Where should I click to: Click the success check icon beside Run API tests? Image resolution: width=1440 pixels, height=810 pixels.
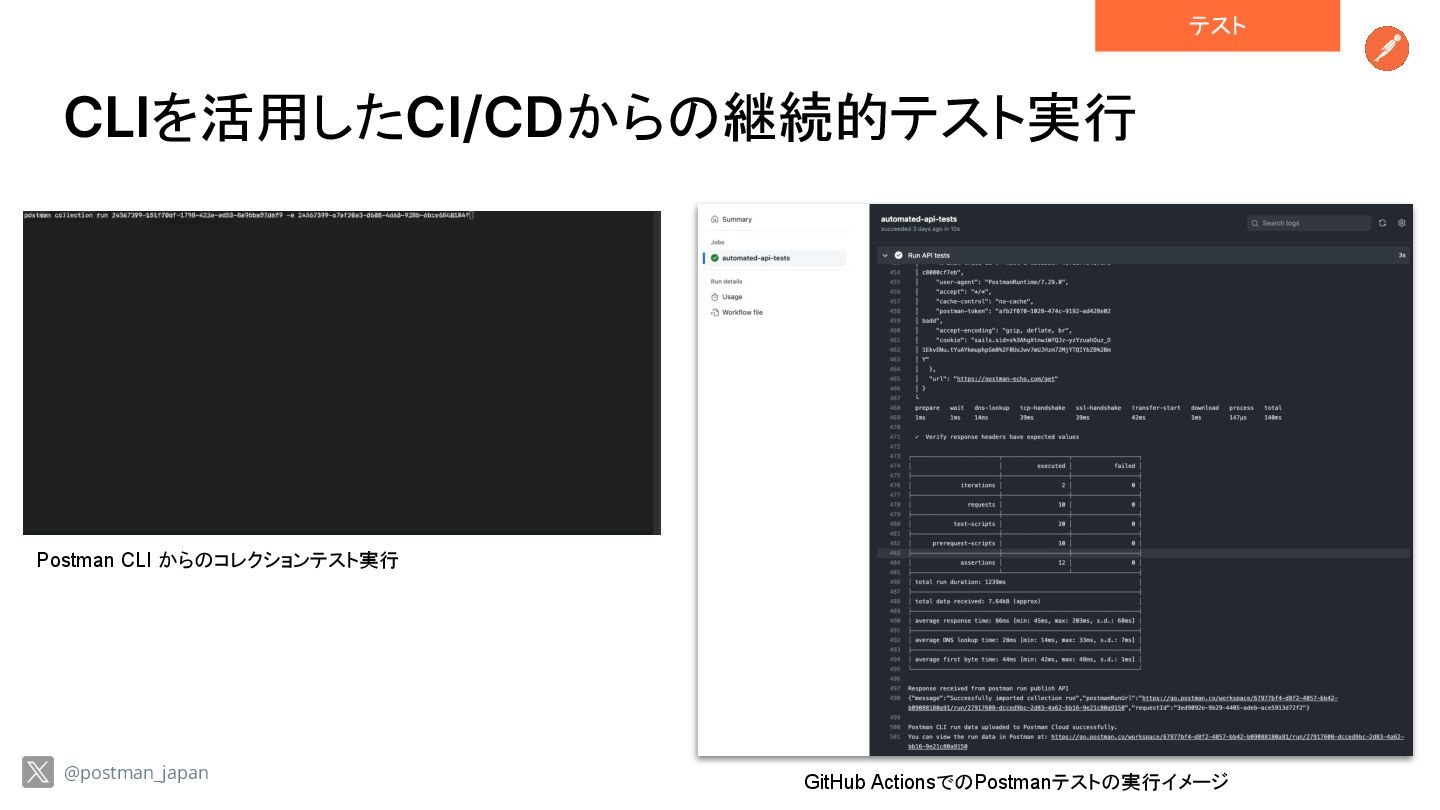pyautogui.click(x=899, y=256)
